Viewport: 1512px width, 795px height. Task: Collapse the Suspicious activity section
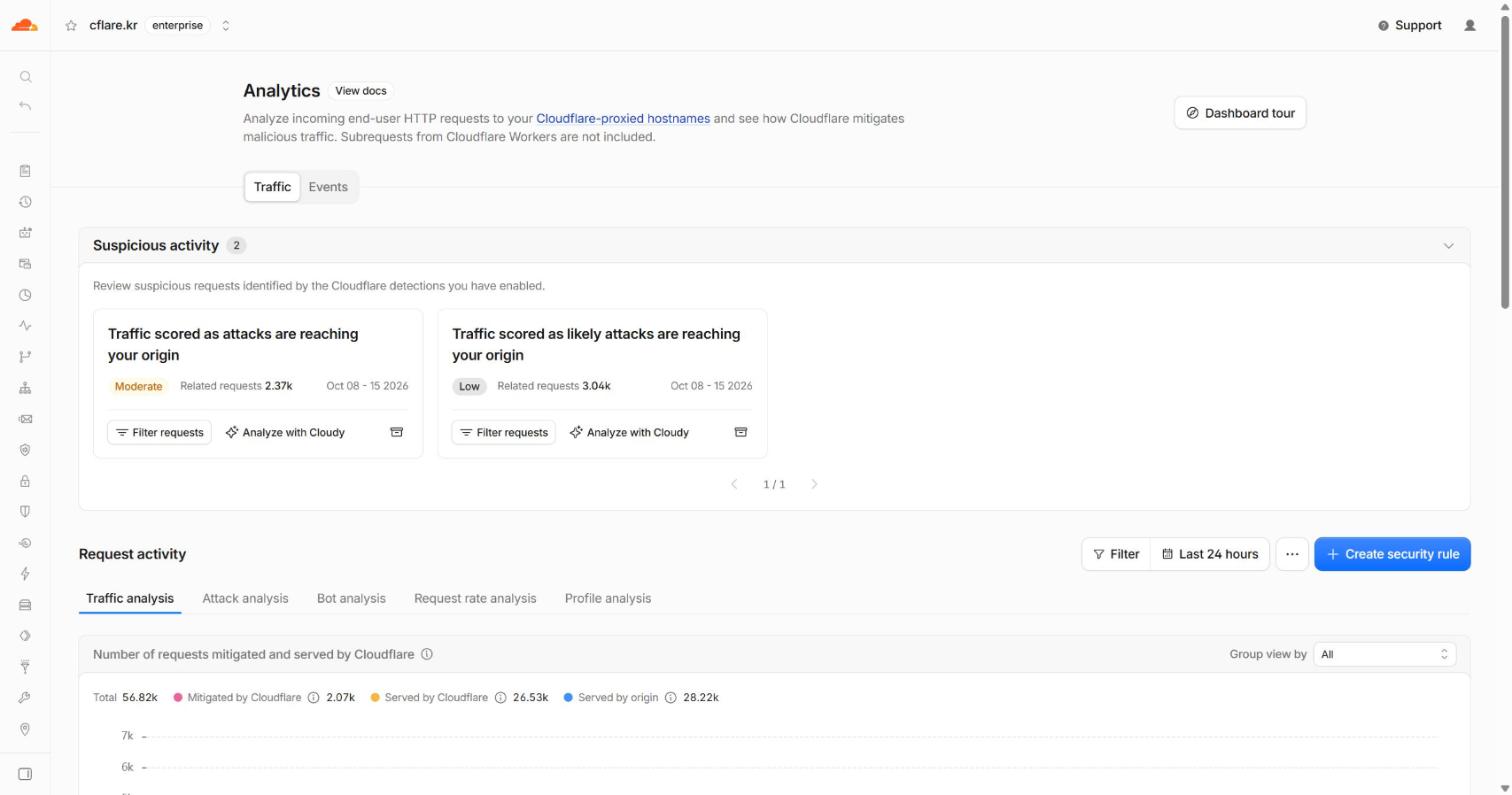(x=1448, y=246)
